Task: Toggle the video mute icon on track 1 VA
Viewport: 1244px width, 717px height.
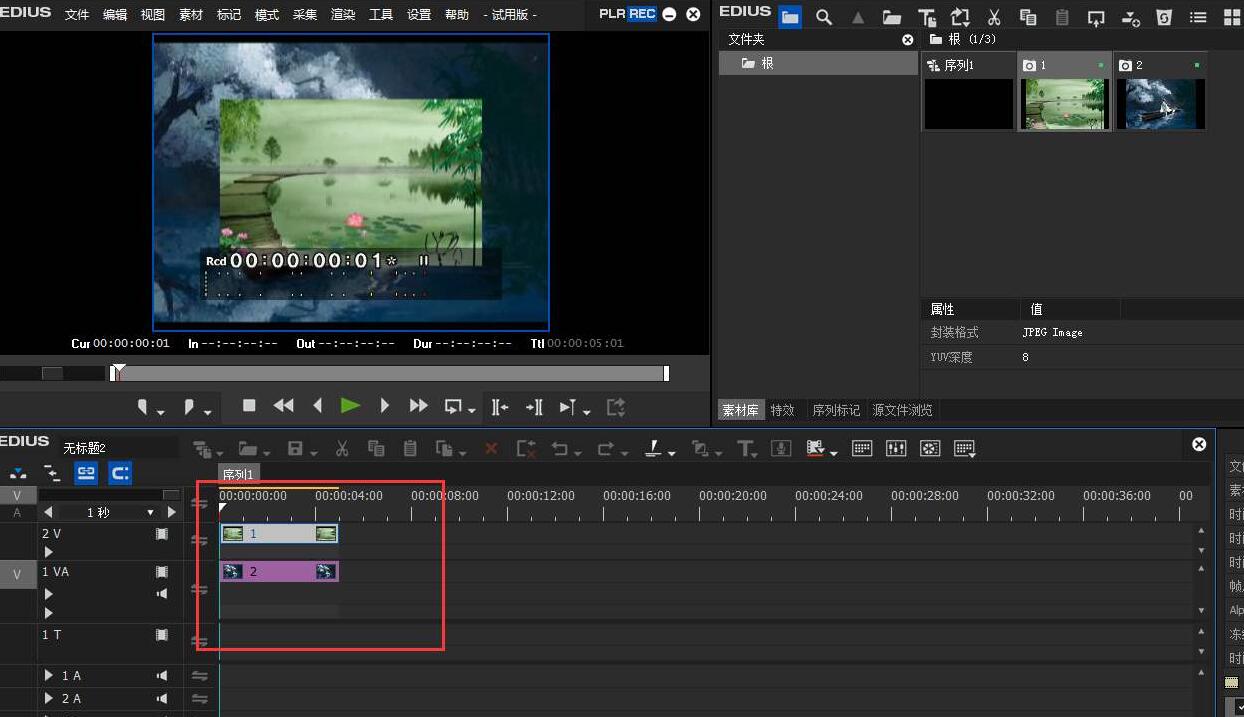Action: click(162, 572)
